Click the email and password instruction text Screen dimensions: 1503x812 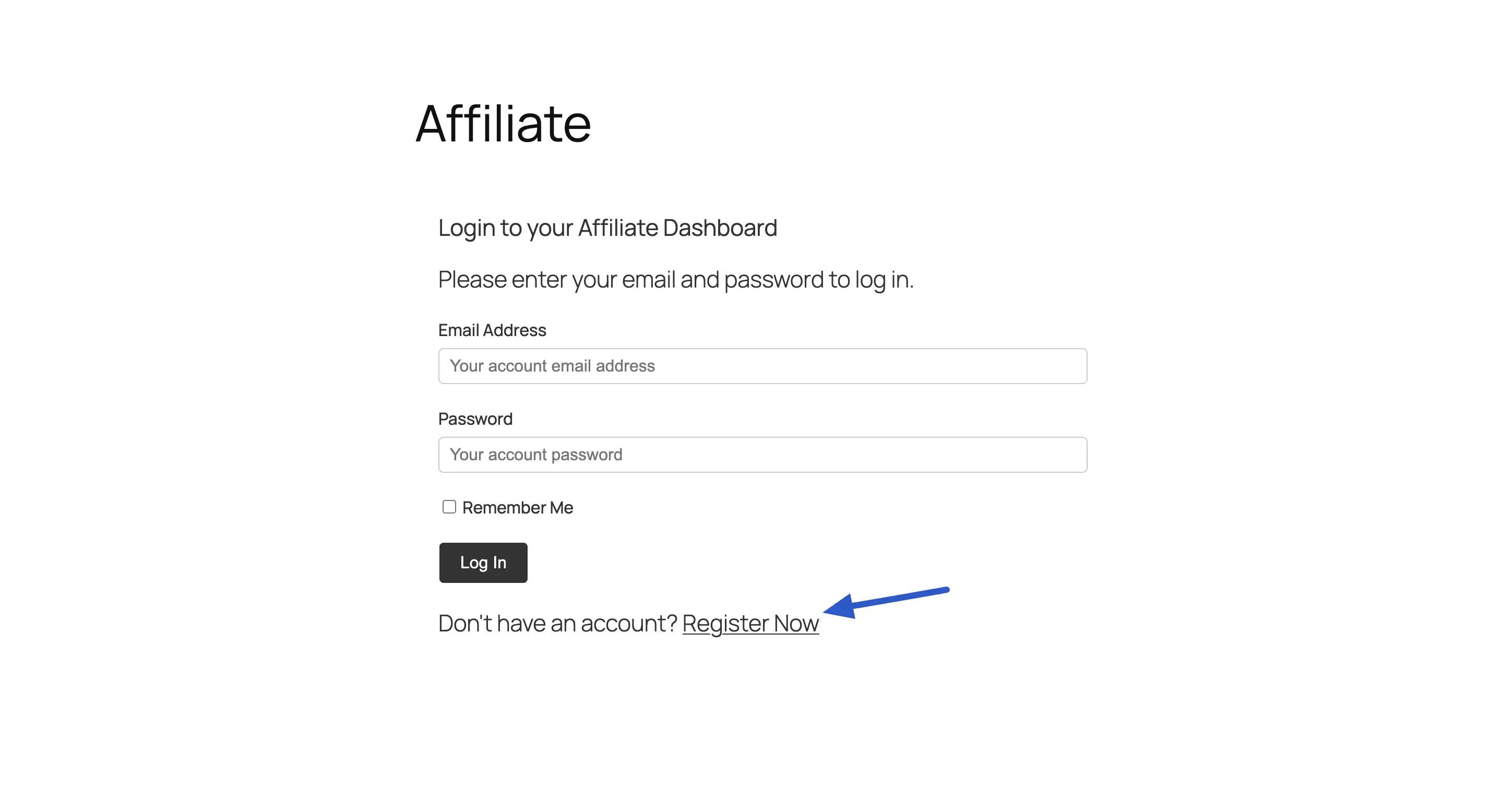pos(677,279)
